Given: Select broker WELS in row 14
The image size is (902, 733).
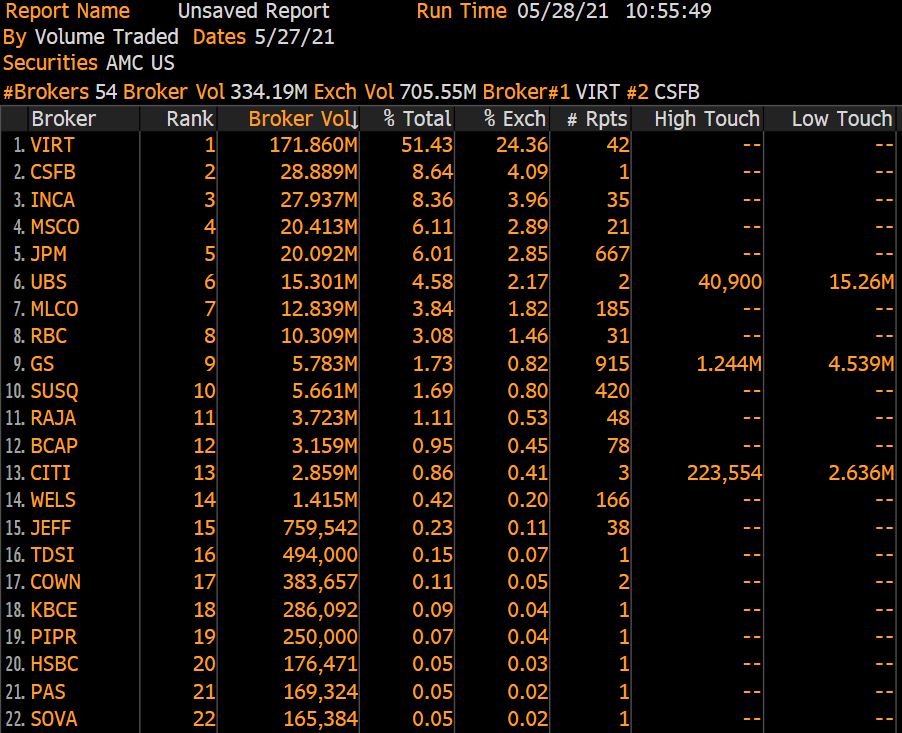Looking at the screenshot, I should (x=53, y=499).
